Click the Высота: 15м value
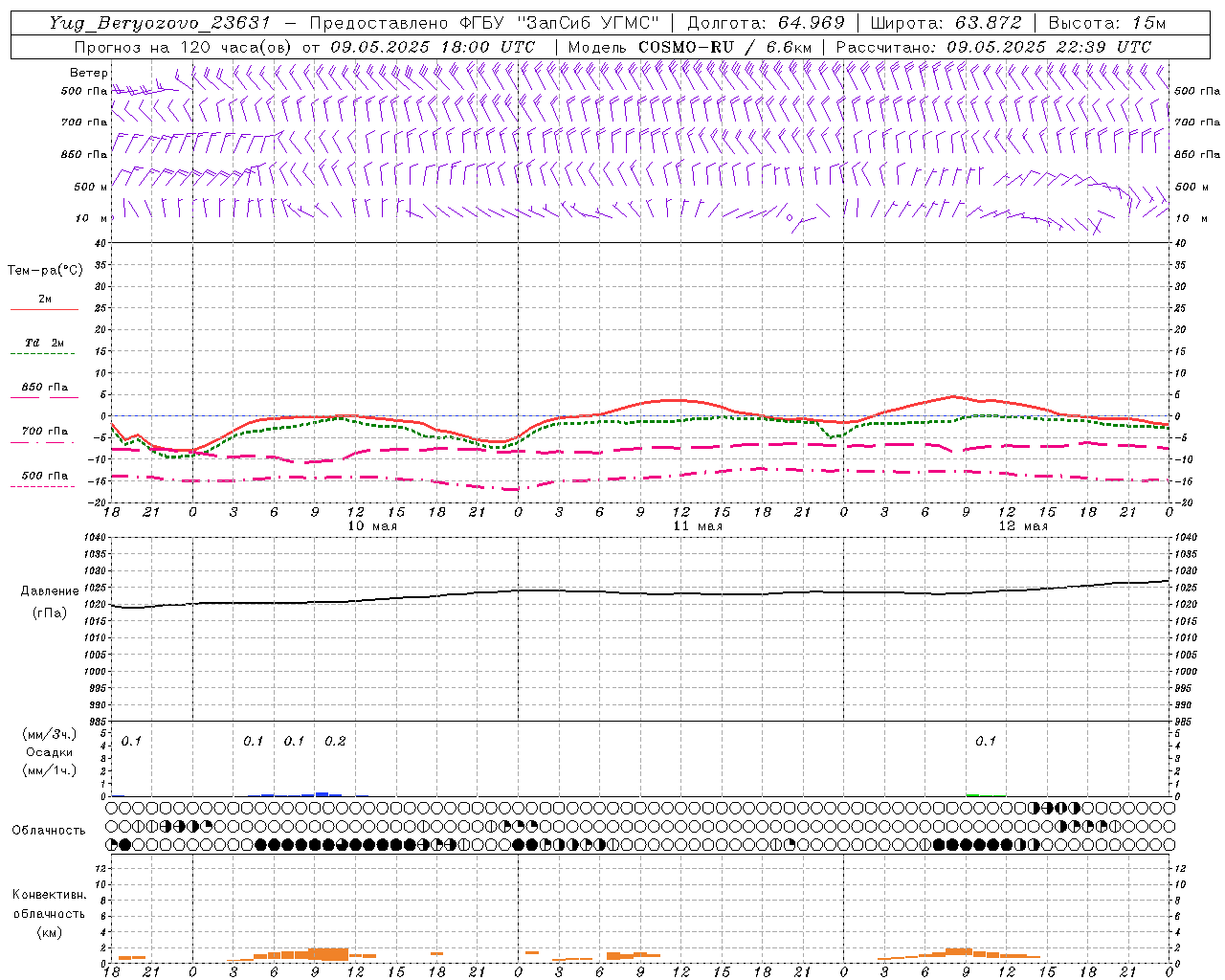 [1107, 23]
